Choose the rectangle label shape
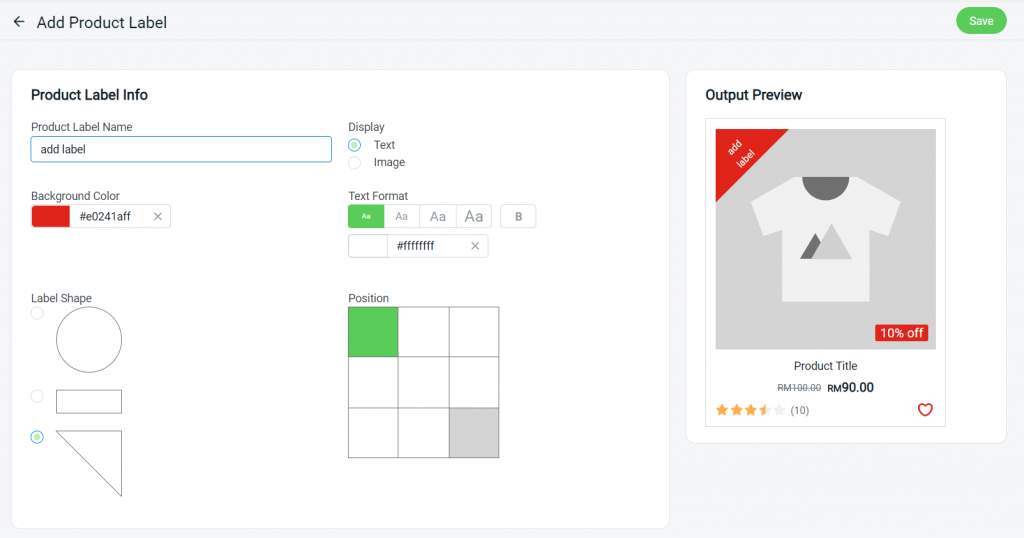 [37, 396]
